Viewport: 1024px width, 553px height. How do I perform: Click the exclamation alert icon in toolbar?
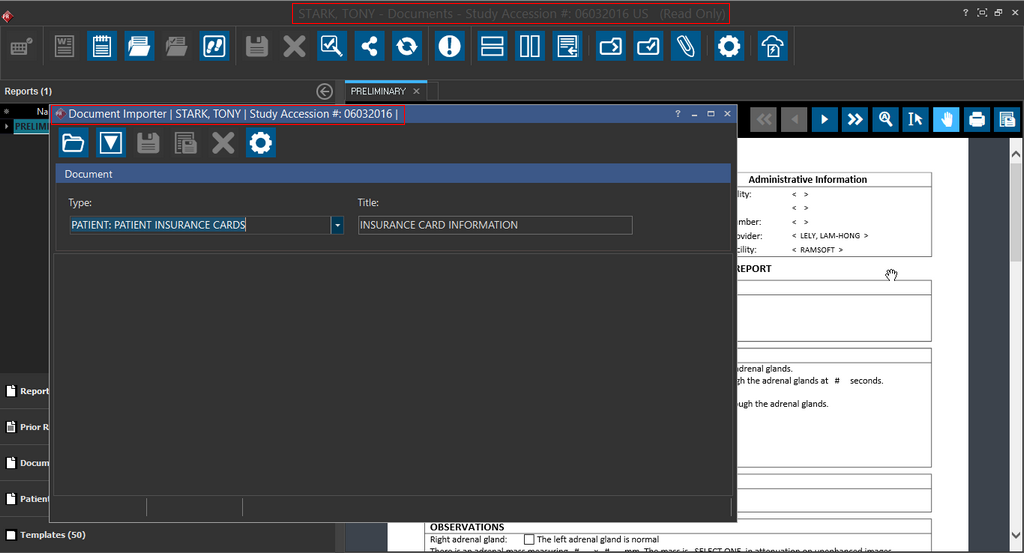(x=450, y=46)
